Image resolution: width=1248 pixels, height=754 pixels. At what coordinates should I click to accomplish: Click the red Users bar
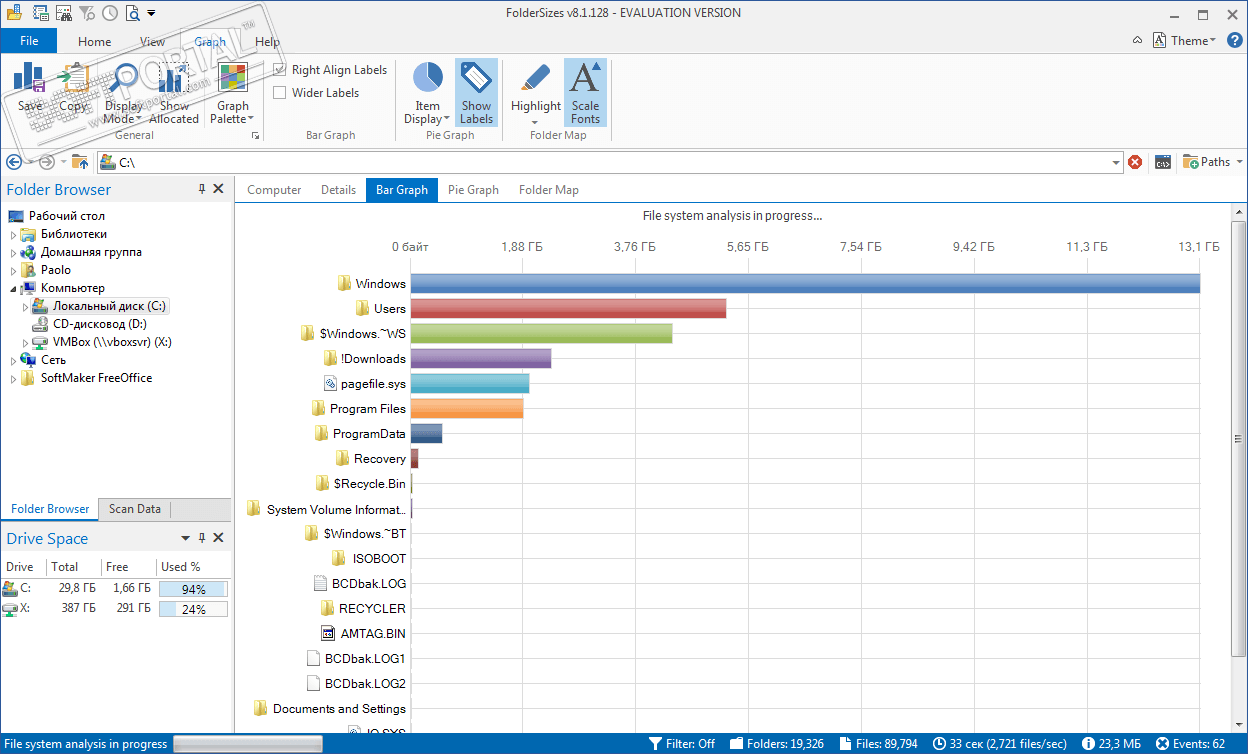coord(568,309)
